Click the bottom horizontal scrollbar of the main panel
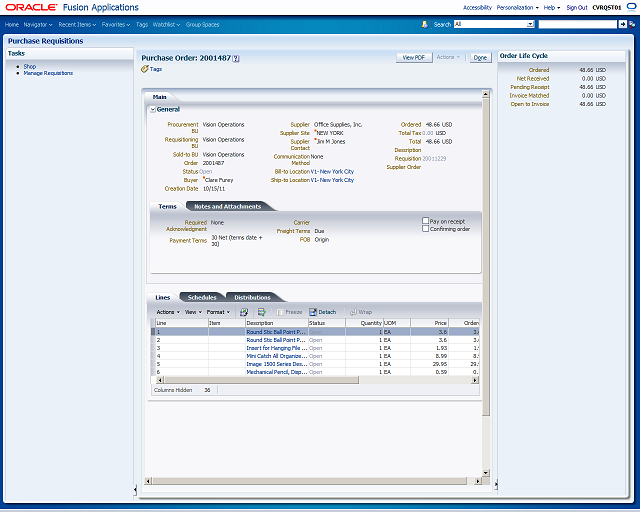640x512 pixels. (313, 481)
